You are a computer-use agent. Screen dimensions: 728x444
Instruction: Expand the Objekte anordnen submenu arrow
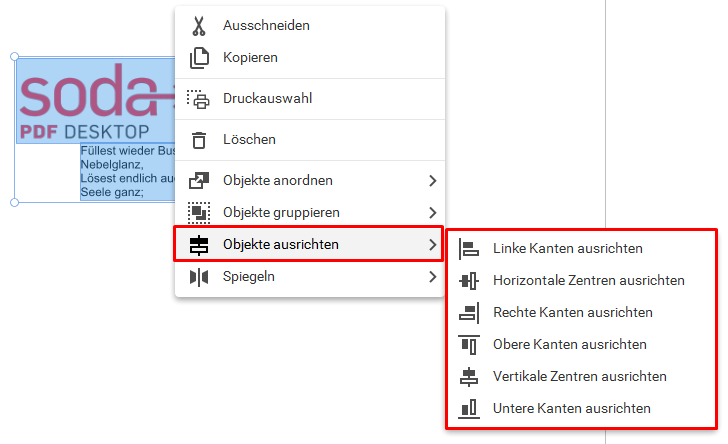pyautogui.click(x=432, y=181)
